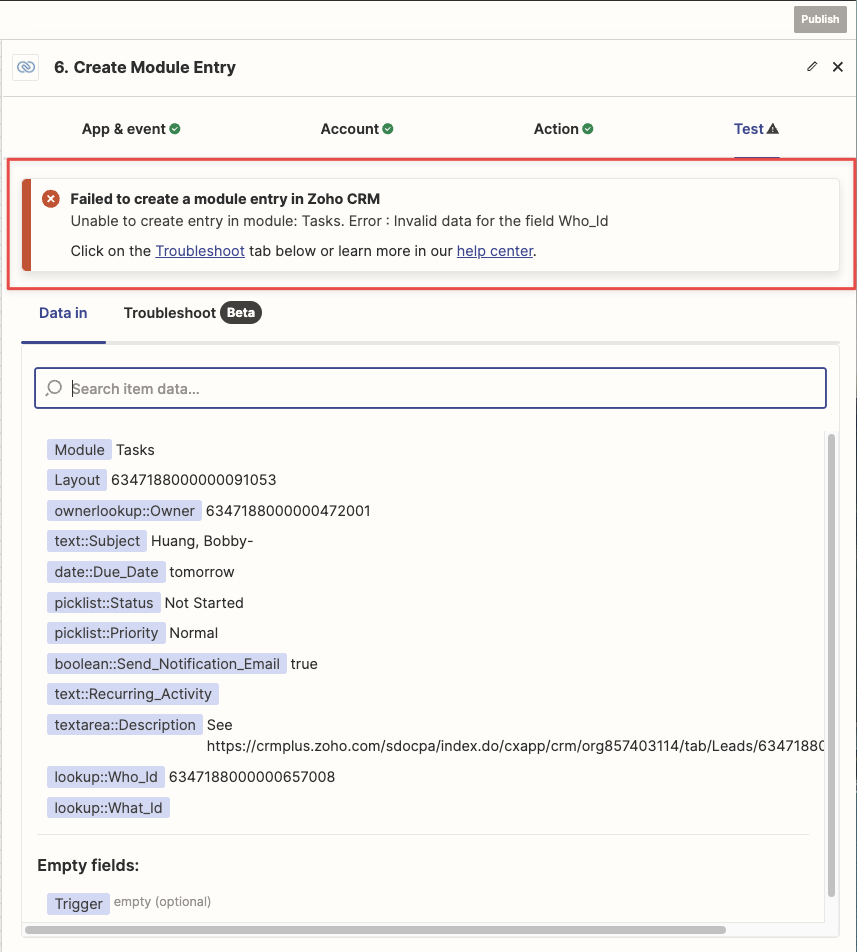This screenshot has width=857, height=952.
Task: Click the crmplus.zoho.com description URL
Action: pos(515,746)
